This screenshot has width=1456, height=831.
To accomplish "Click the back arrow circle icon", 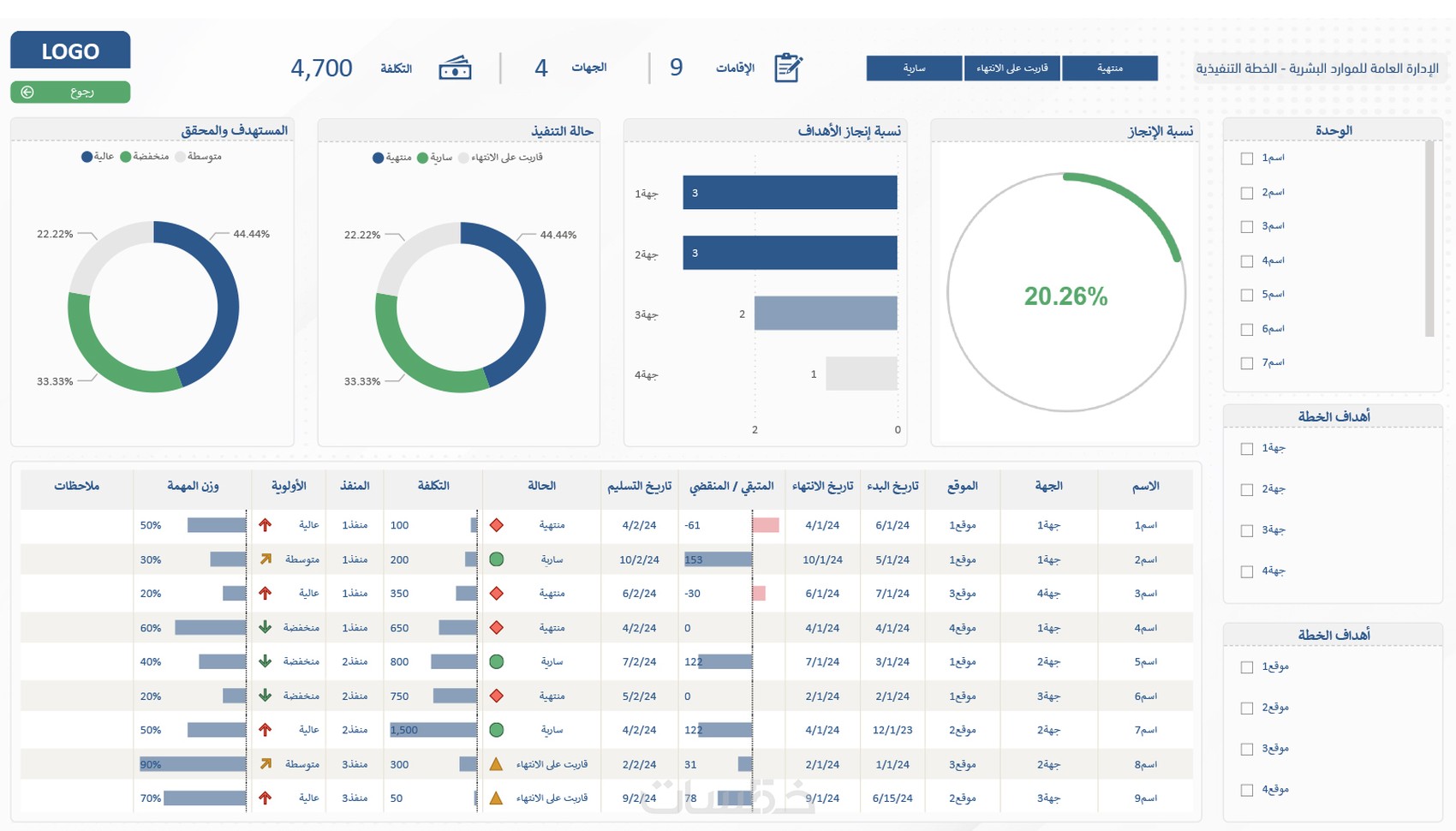I will tap(27, 92).
